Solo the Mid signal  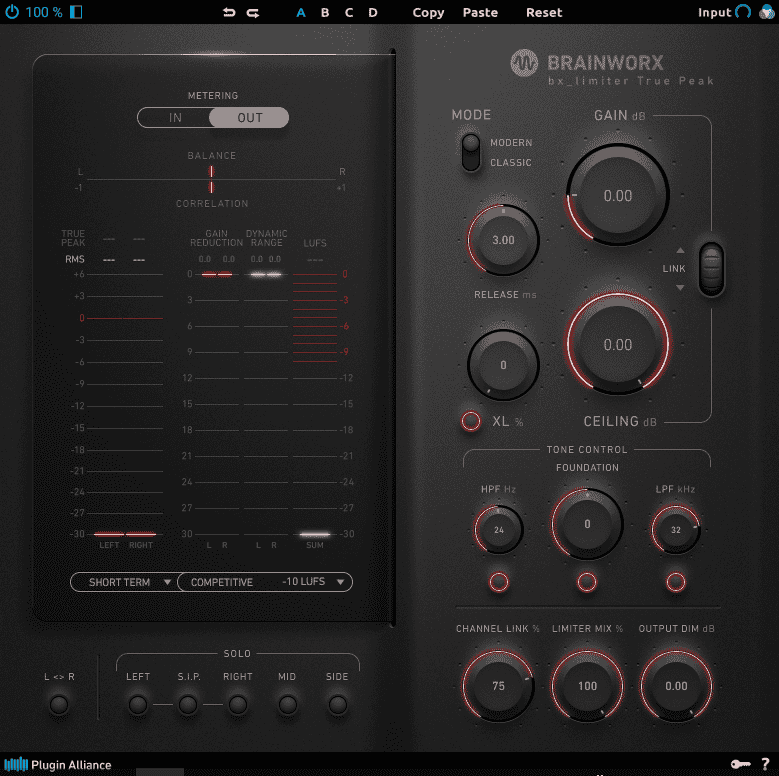288,704
